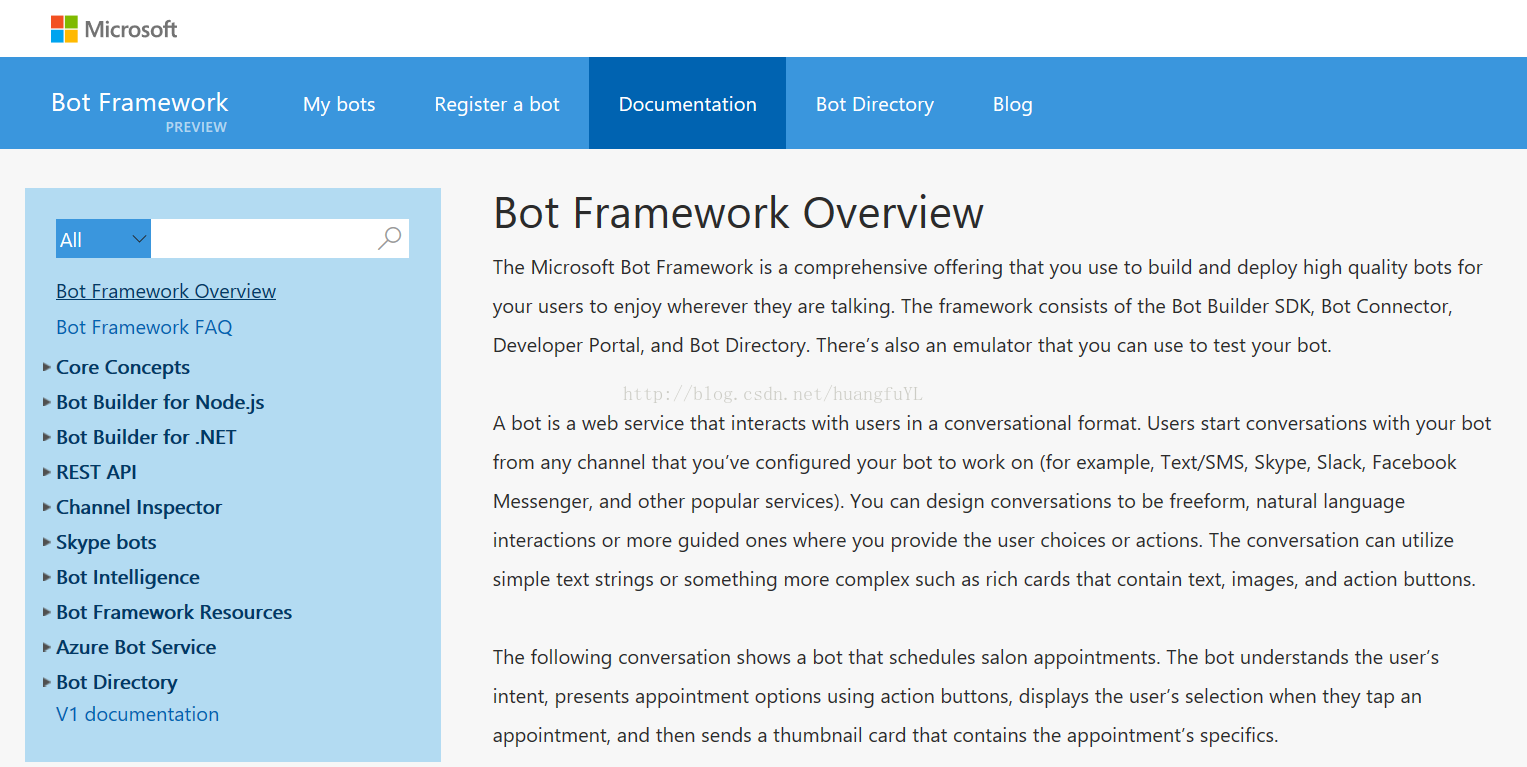The height and width of the screenshot is (767, 1527).
Task: Expand REST API triangle
Action: (47, 472)
